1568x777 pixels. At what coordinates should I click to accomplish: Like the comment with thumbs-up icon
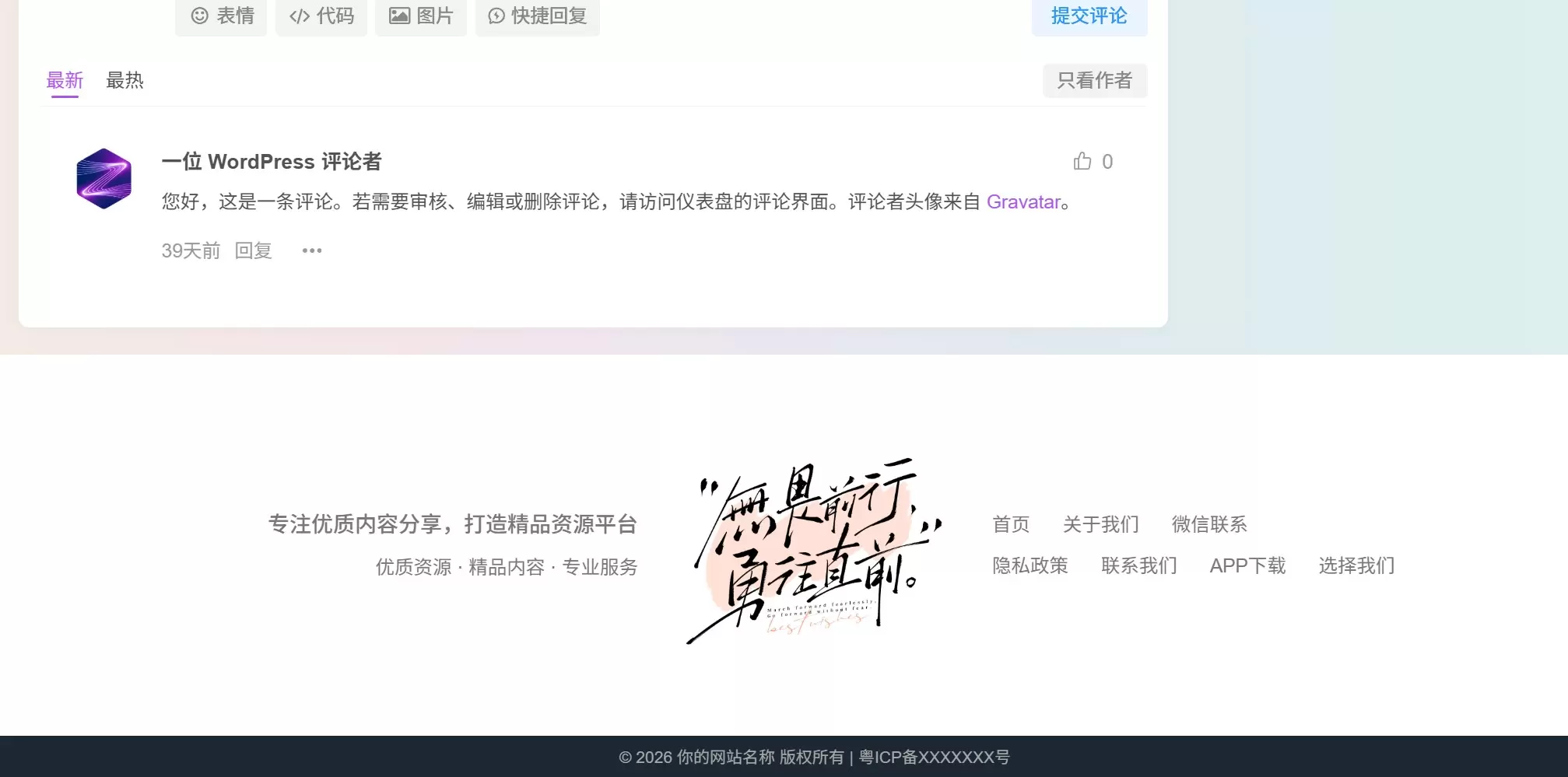point(1082,161)
